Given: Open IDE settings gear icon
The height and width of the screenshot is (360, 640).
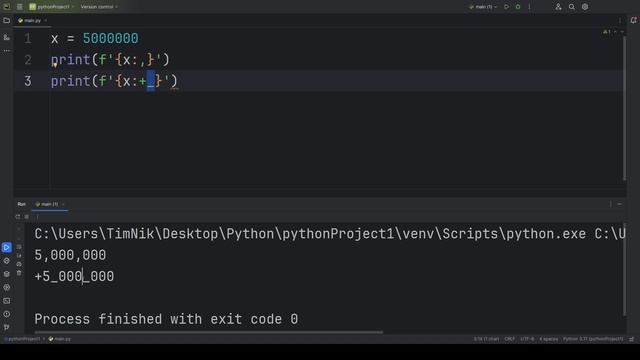Looking at the screenshot, I should point(585,7).
